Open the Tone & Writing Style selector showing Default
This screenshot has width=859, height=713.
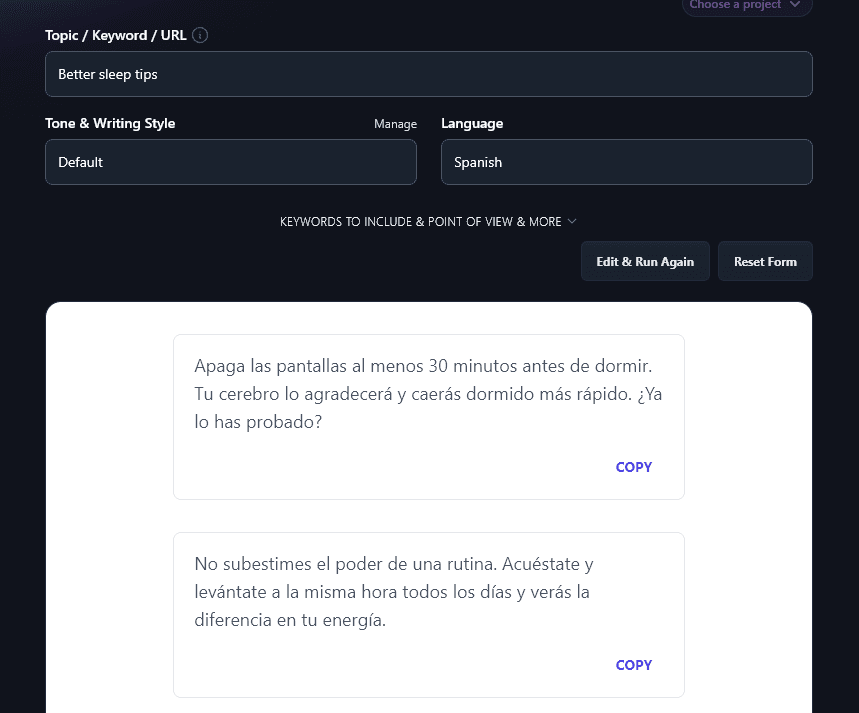230,162
